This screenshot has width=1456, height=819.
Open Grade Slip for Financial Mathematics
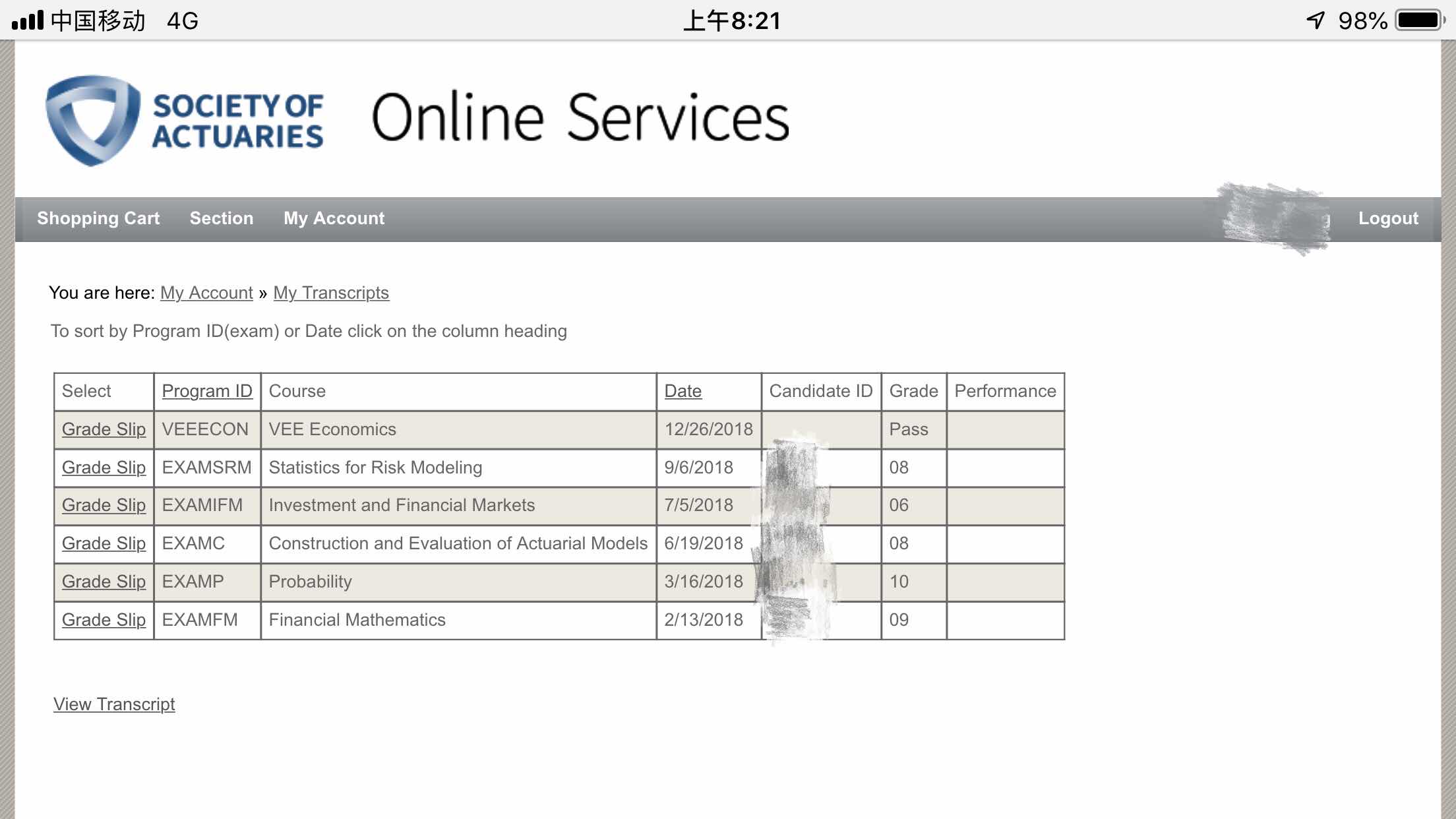pos(104,620)
